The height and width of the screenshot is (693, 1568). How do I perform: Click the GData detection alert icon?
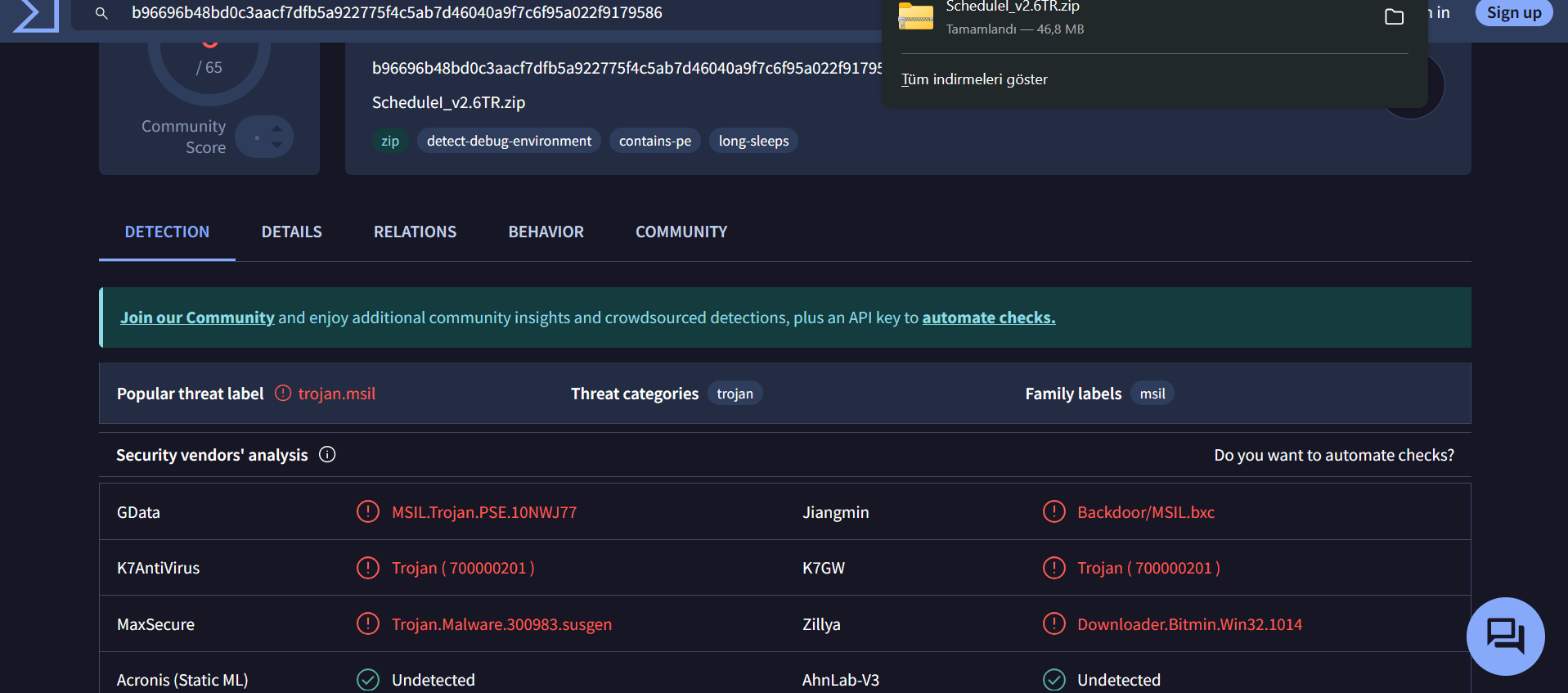click(x=368, y=512)
